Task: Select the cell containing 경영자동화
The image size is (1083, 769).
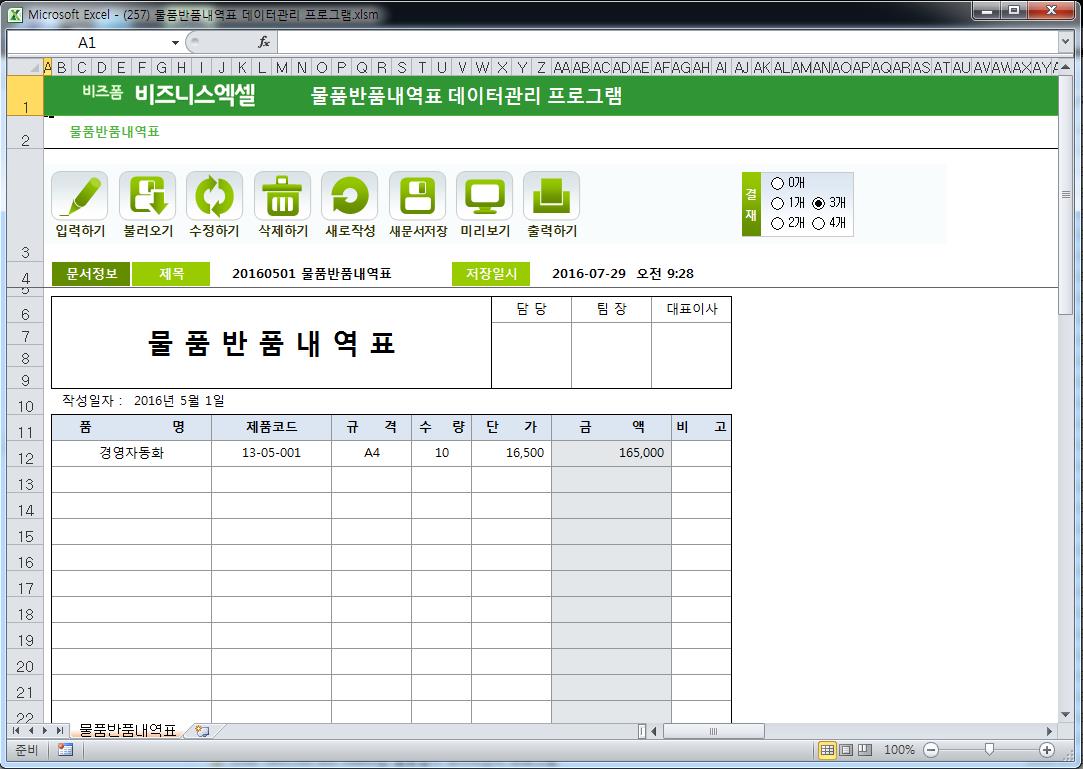Action: tap(131, 453)
